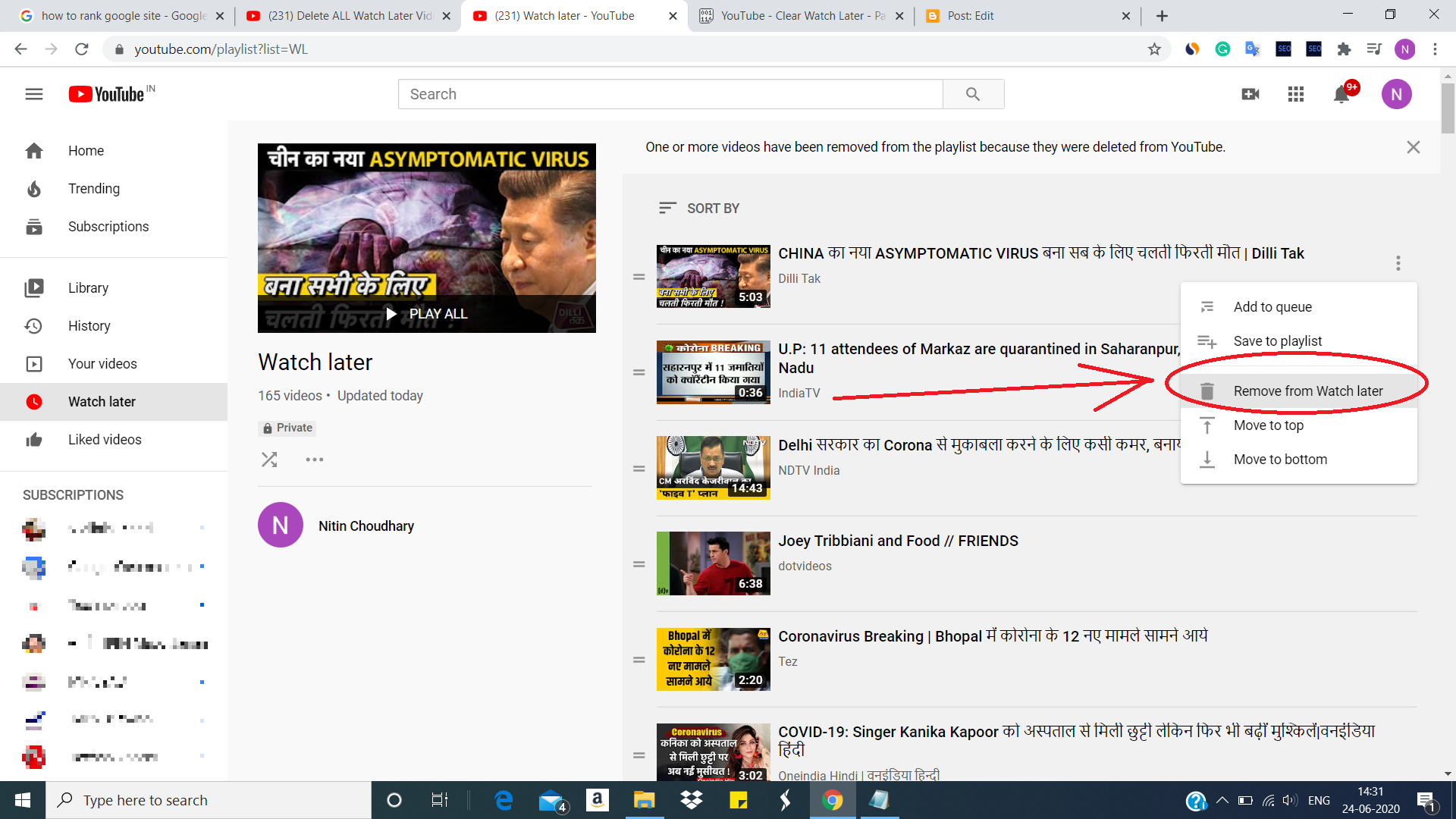Open Your videos in sidebar

click(x=114, y=364)
